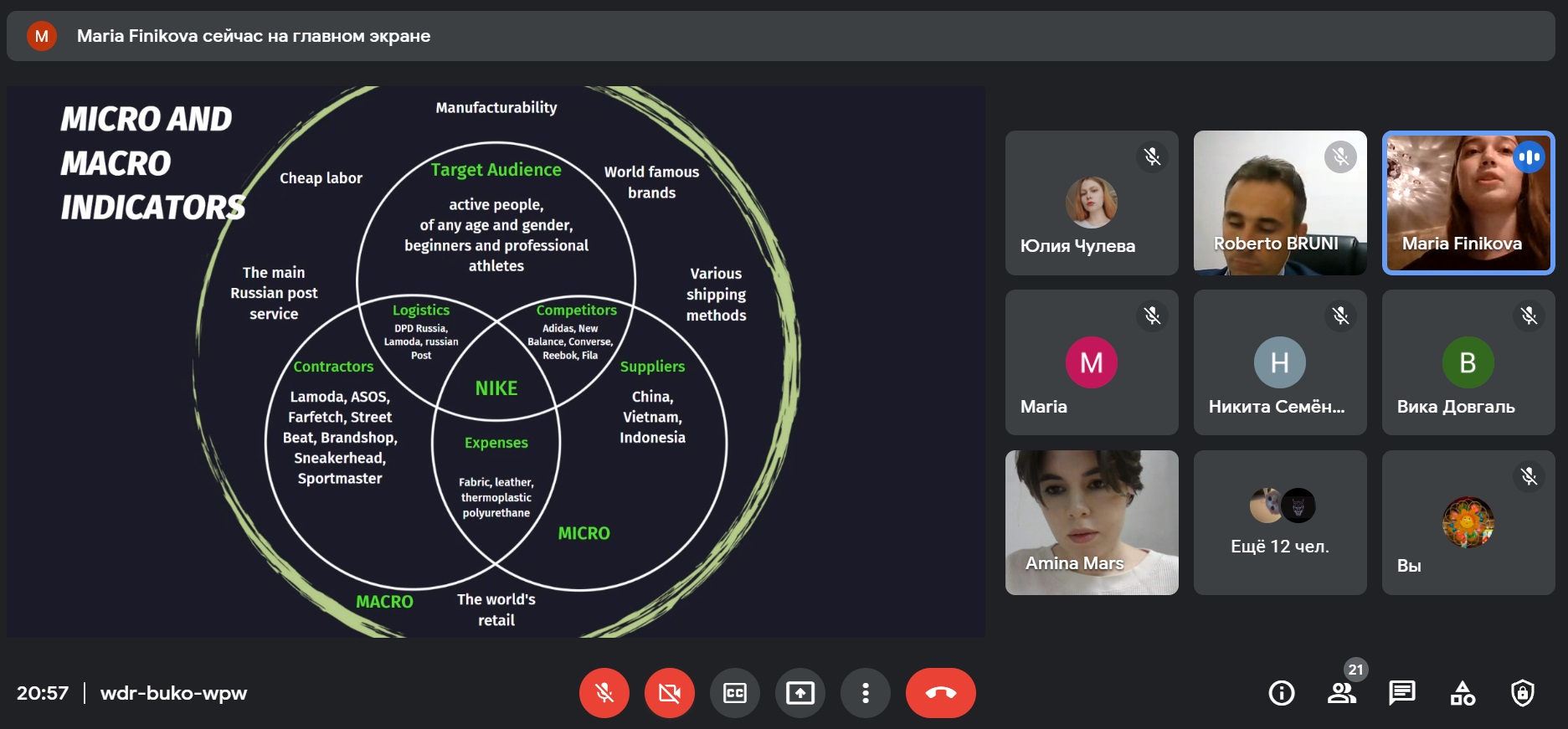Viewport: 1568px width, 729px height.
Task: Click World famous brands text
Action: (x=651, y=182)
